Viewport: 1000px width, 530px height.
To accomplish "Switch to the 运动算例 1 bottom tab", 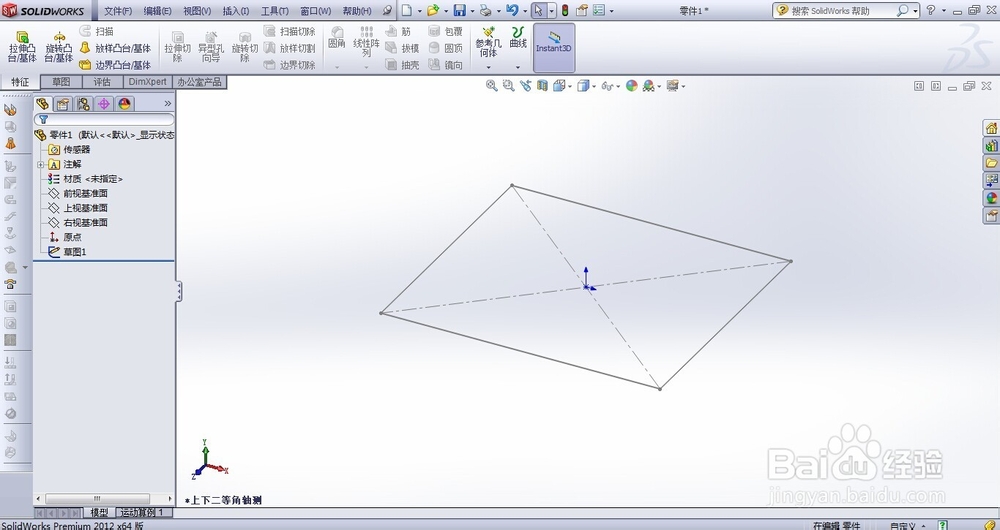I will [x=142, y=512].
